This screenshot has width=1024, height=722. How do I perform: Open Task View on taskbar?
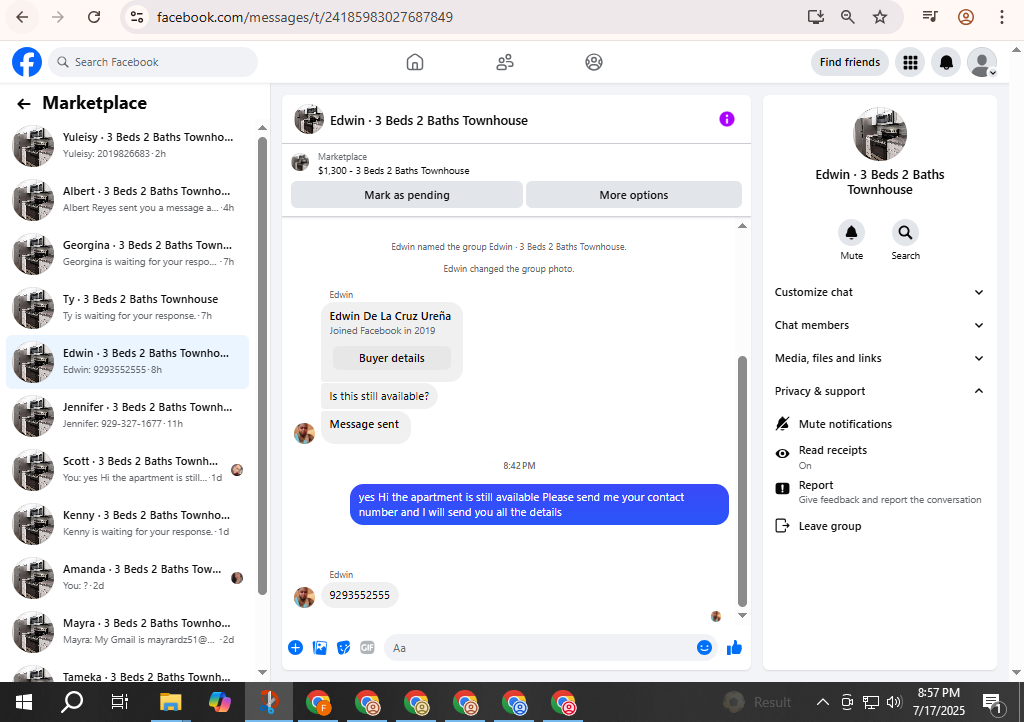tap(120, 702)
